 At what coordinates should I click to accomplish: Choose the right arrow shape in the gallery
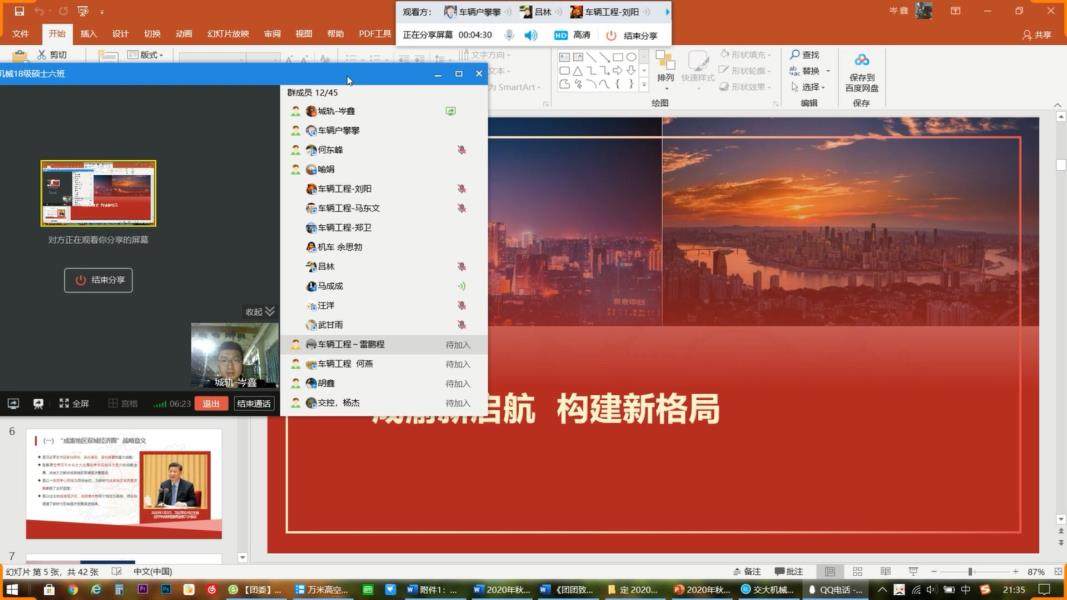(x=618, y=71)
